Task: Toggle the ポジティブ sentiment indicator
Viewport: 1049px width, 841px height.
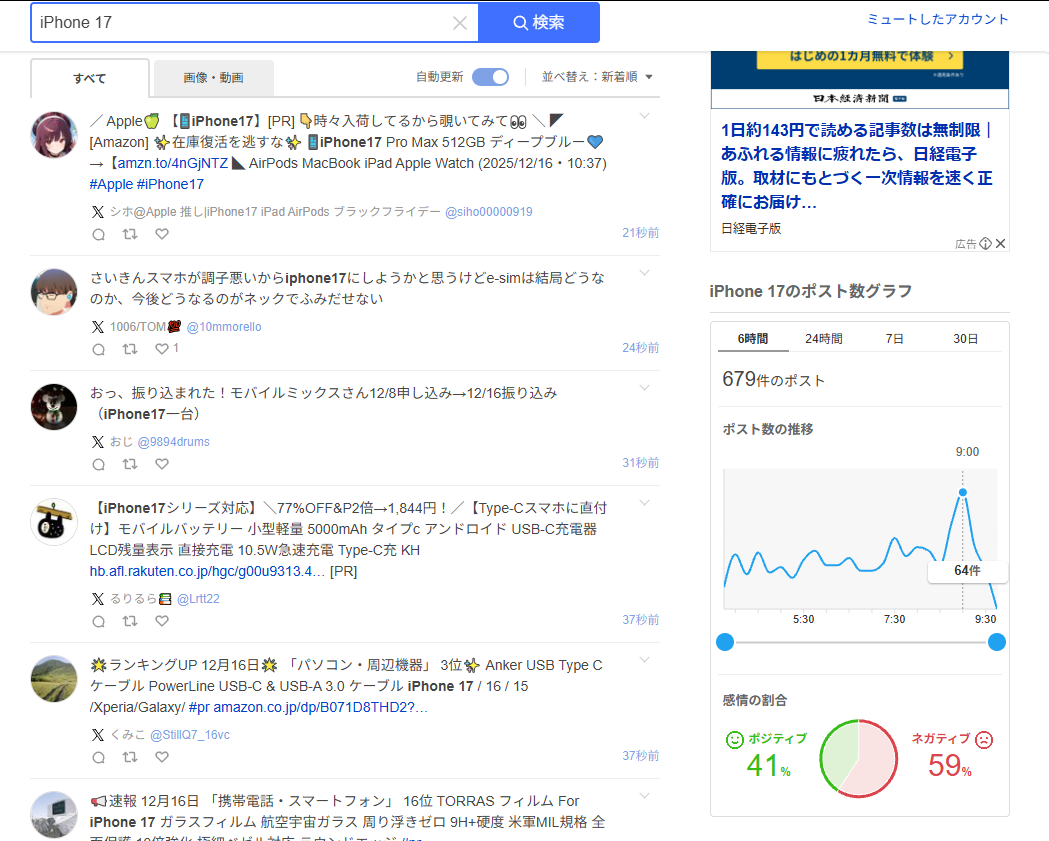Action: click(x=735, y=740)
